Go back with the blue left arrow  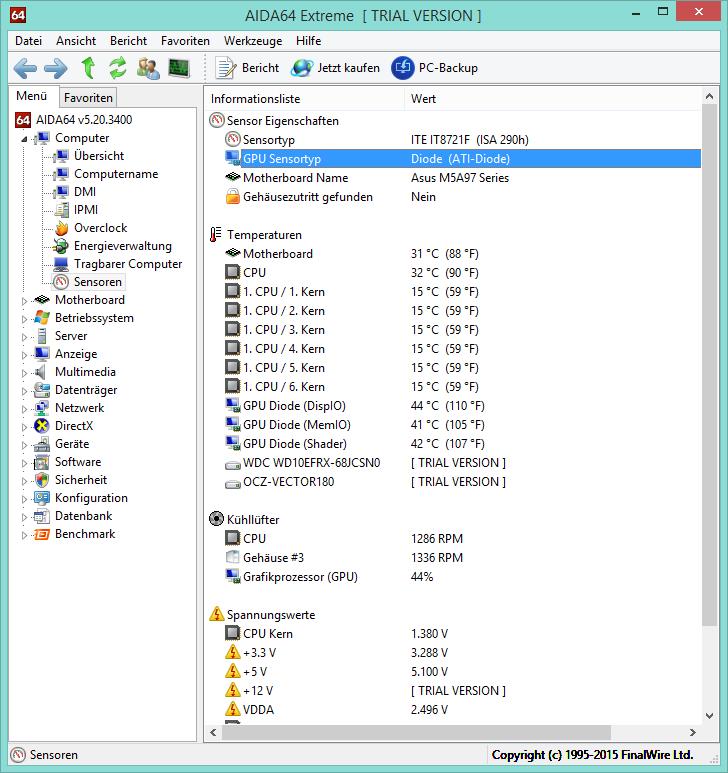[x=25, y=68]
